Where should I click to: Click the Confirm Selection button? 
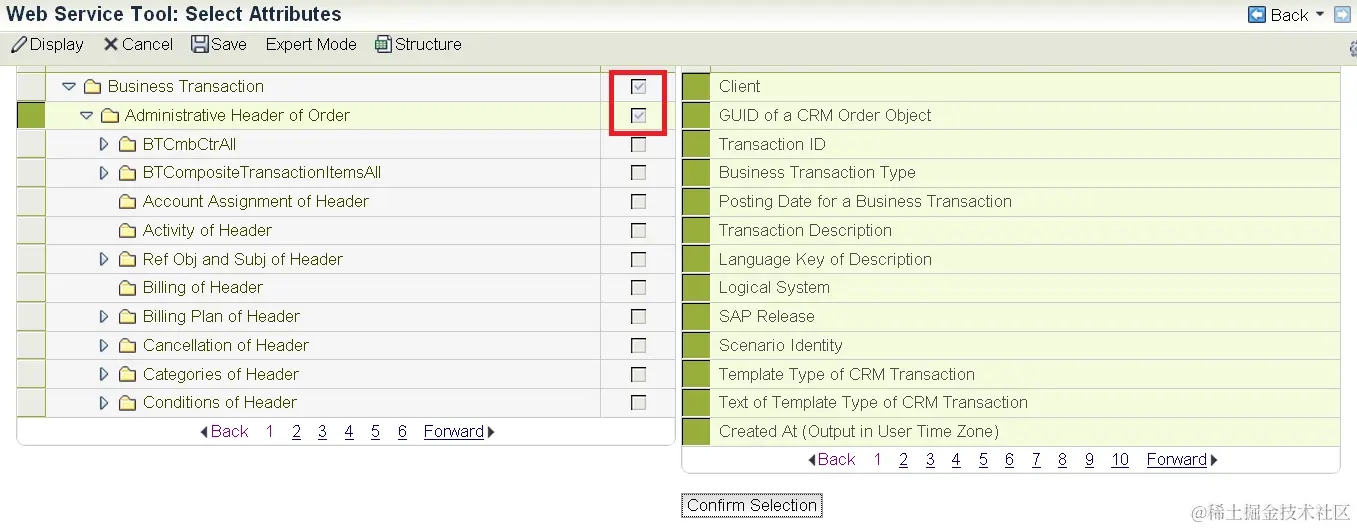click(752, 505)
